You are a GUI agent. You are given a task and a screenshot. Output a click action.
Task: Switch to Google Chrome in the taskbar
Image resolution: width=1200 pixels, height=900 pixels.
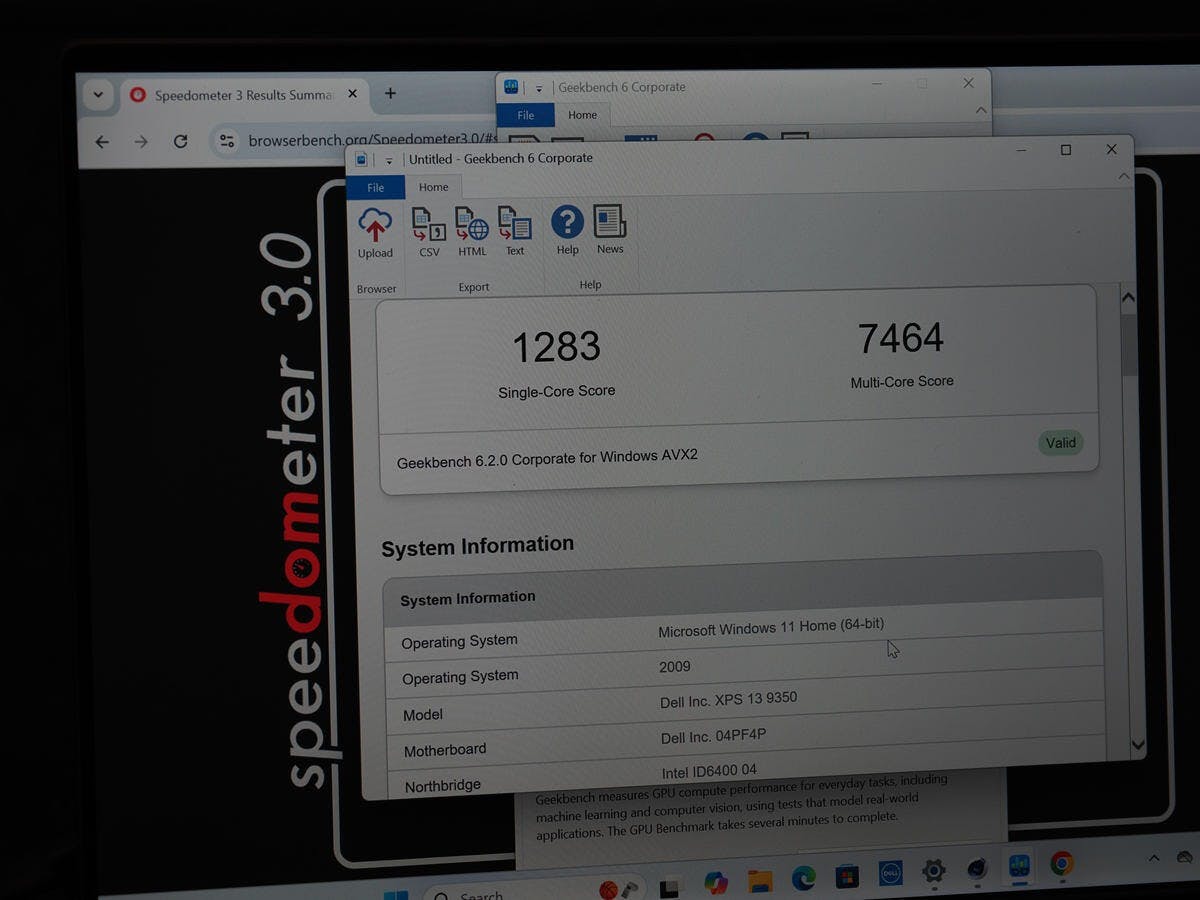tap(1062, 863)
